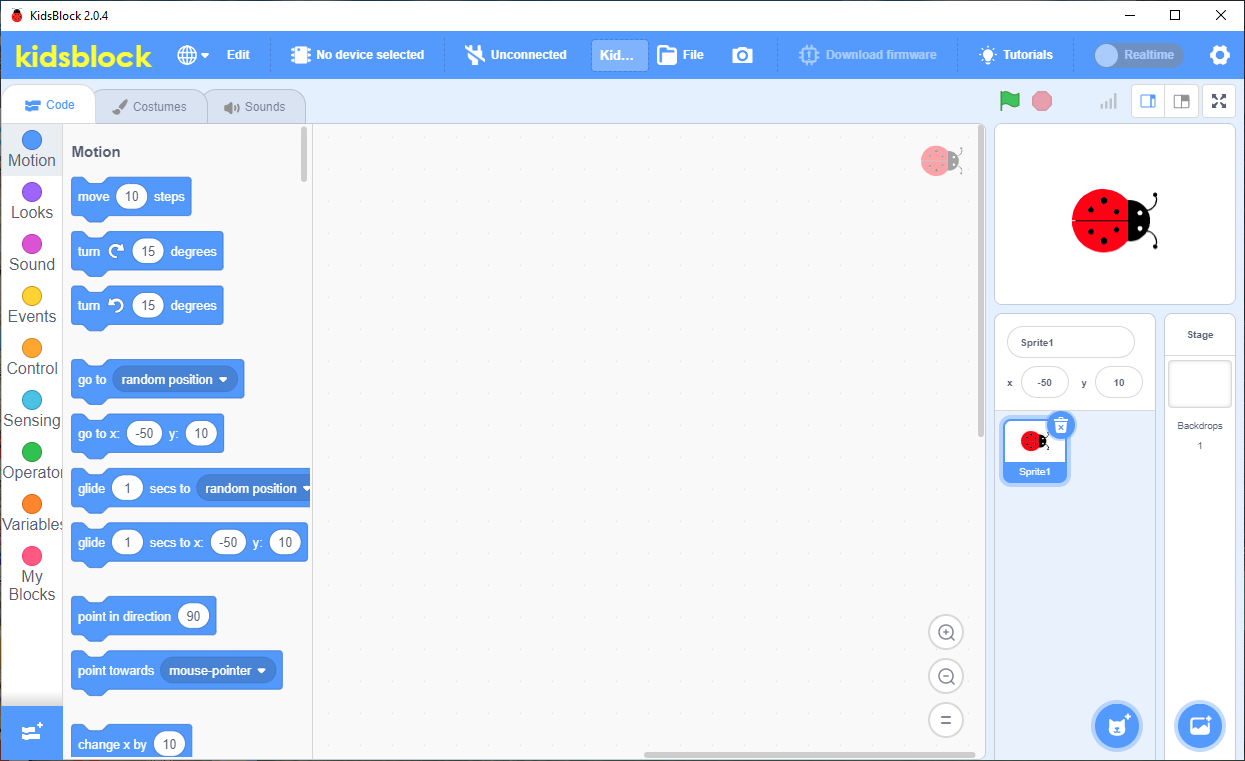Select the Sprite1 thumbnail
1245x761 pixels.
[x=1035, y=451]
